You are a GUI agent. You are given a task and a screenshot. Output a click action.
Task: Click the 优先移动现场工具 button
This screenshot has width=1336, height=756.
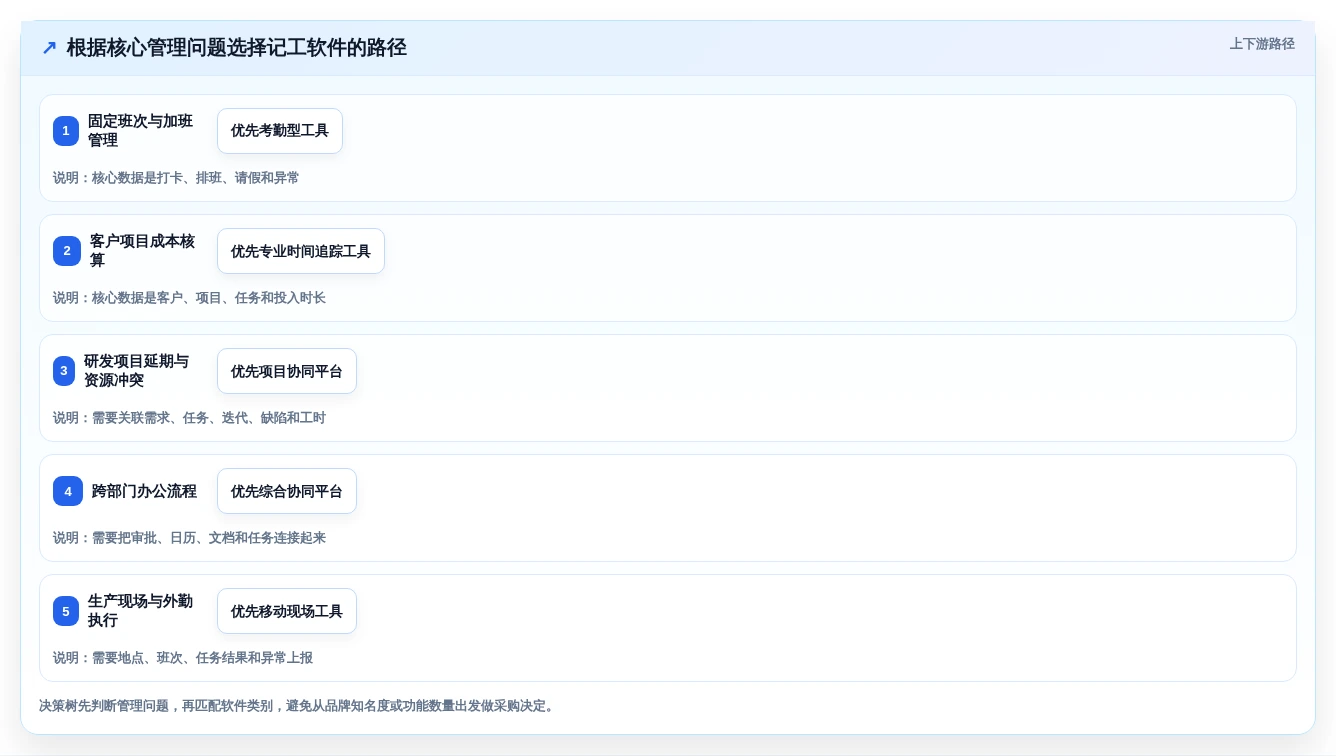tap(287, 611)
